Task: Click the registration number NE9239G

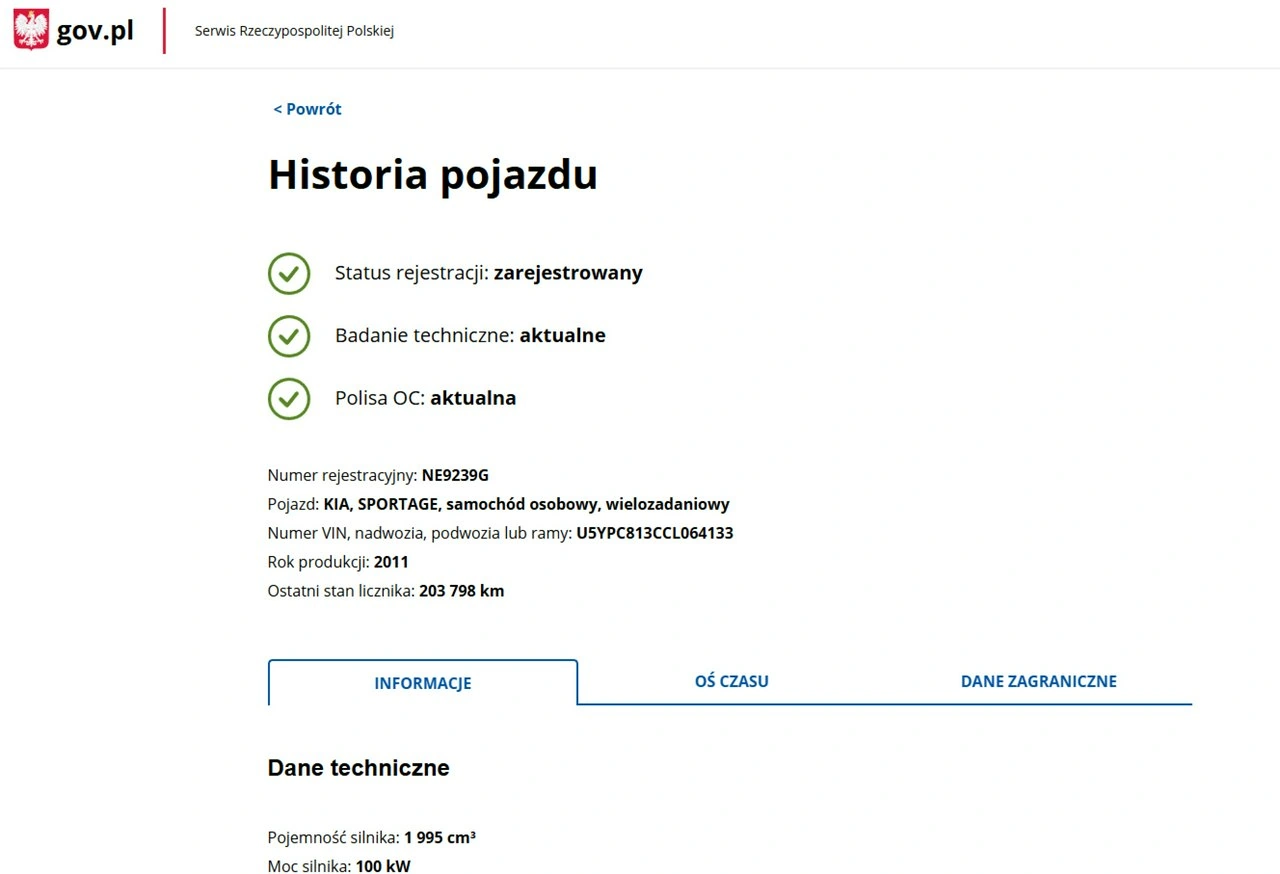Action: point(455,475)
